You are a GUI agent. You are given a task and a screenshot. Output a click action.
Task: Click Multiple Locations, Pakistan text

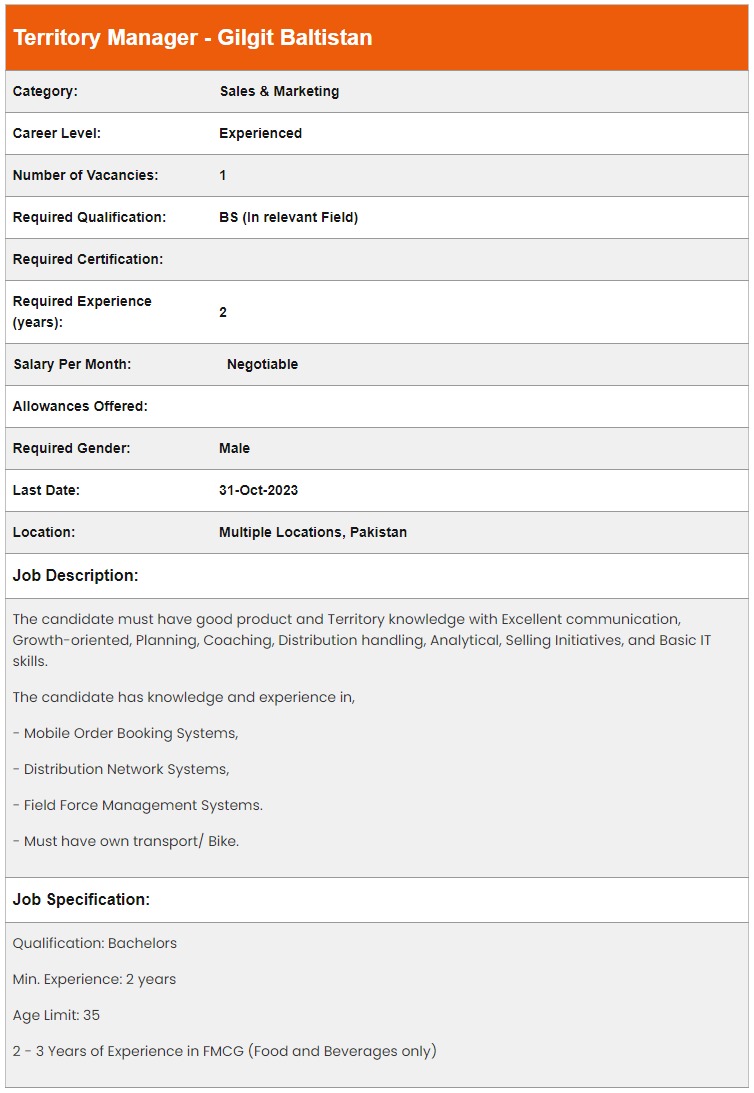(x=312, y=532)
